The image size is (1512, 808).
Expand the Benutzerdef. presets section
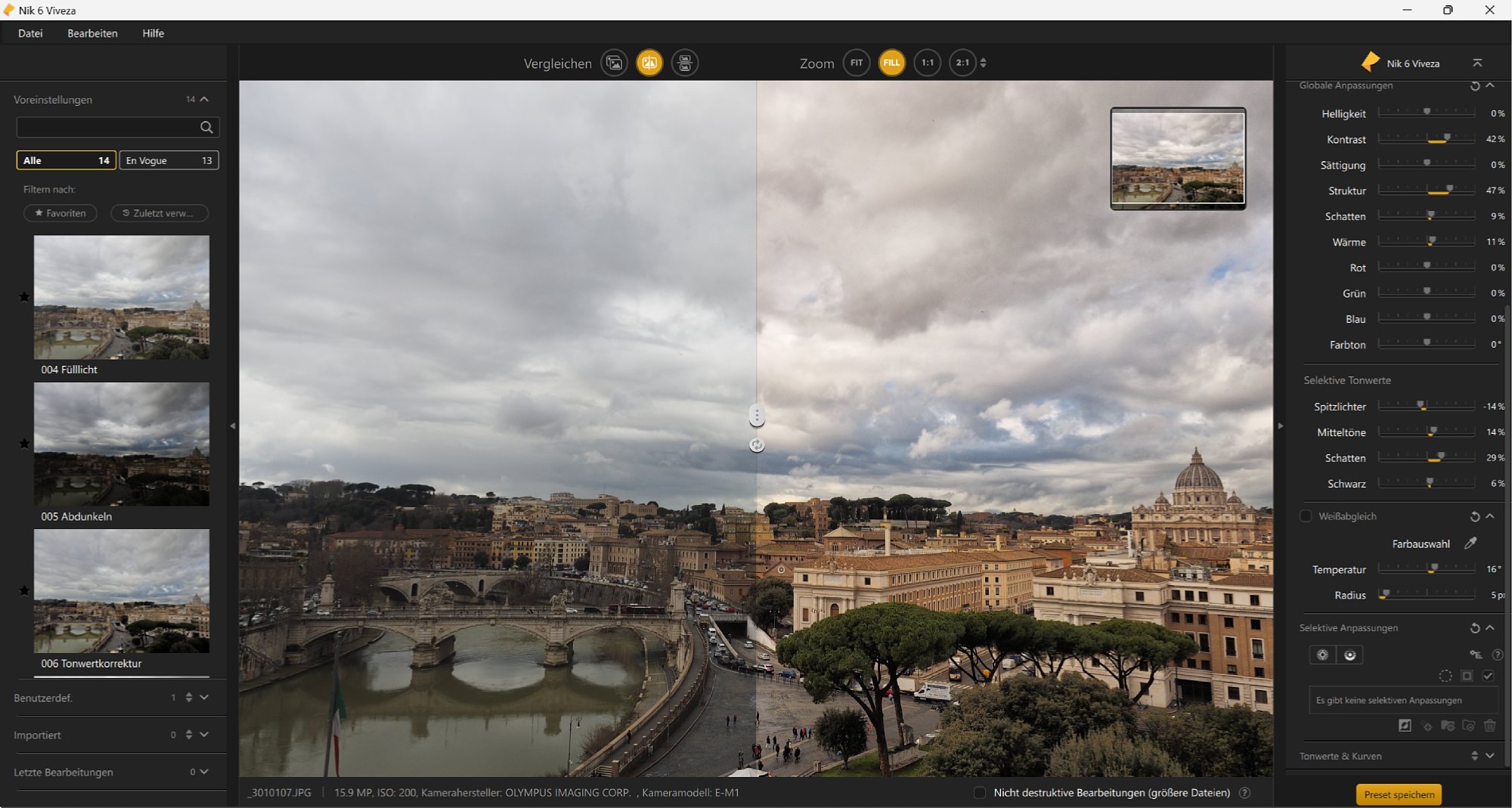tap(204, 698)
